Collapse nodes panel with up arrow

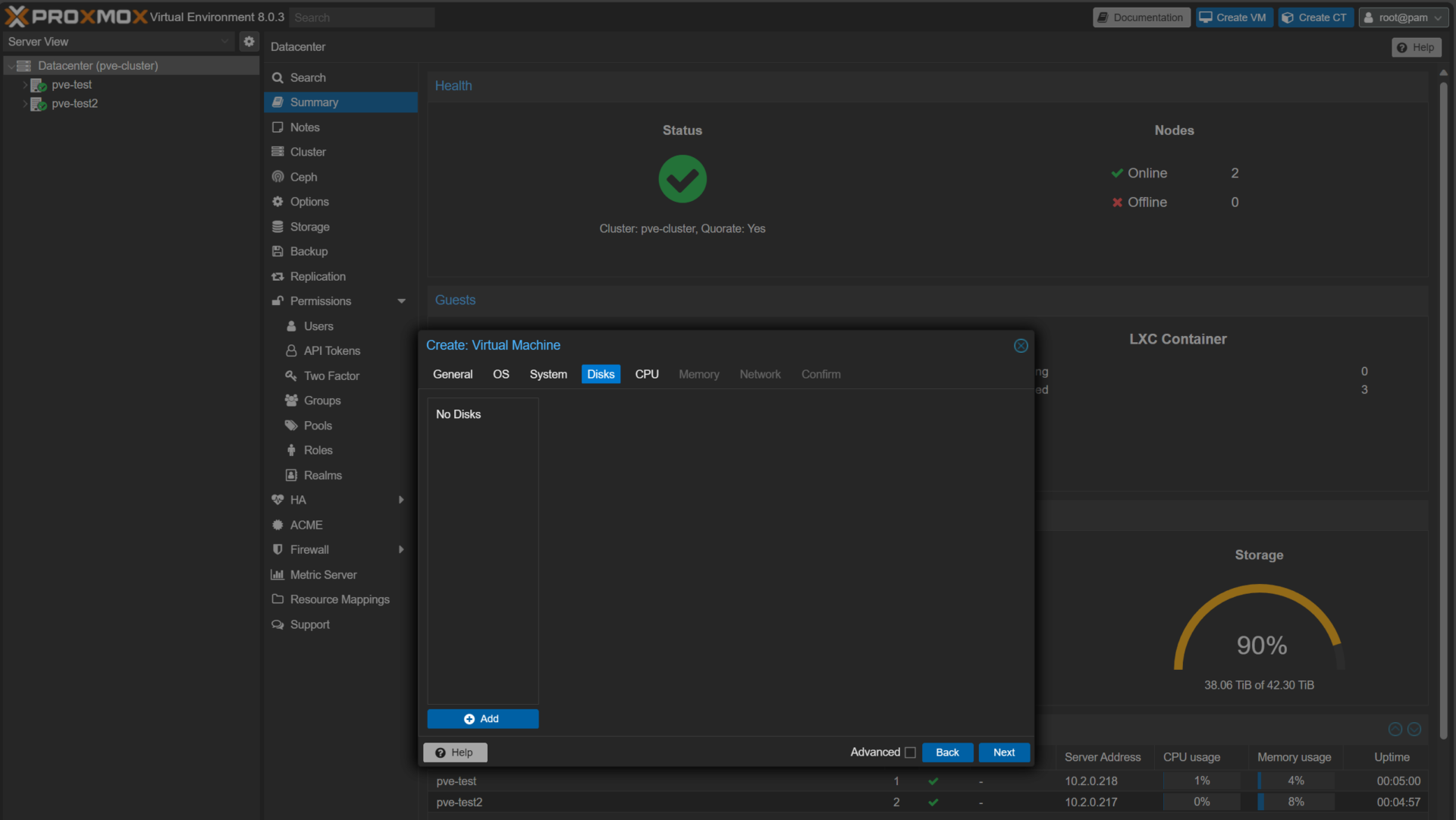[x=1395, y=729]
